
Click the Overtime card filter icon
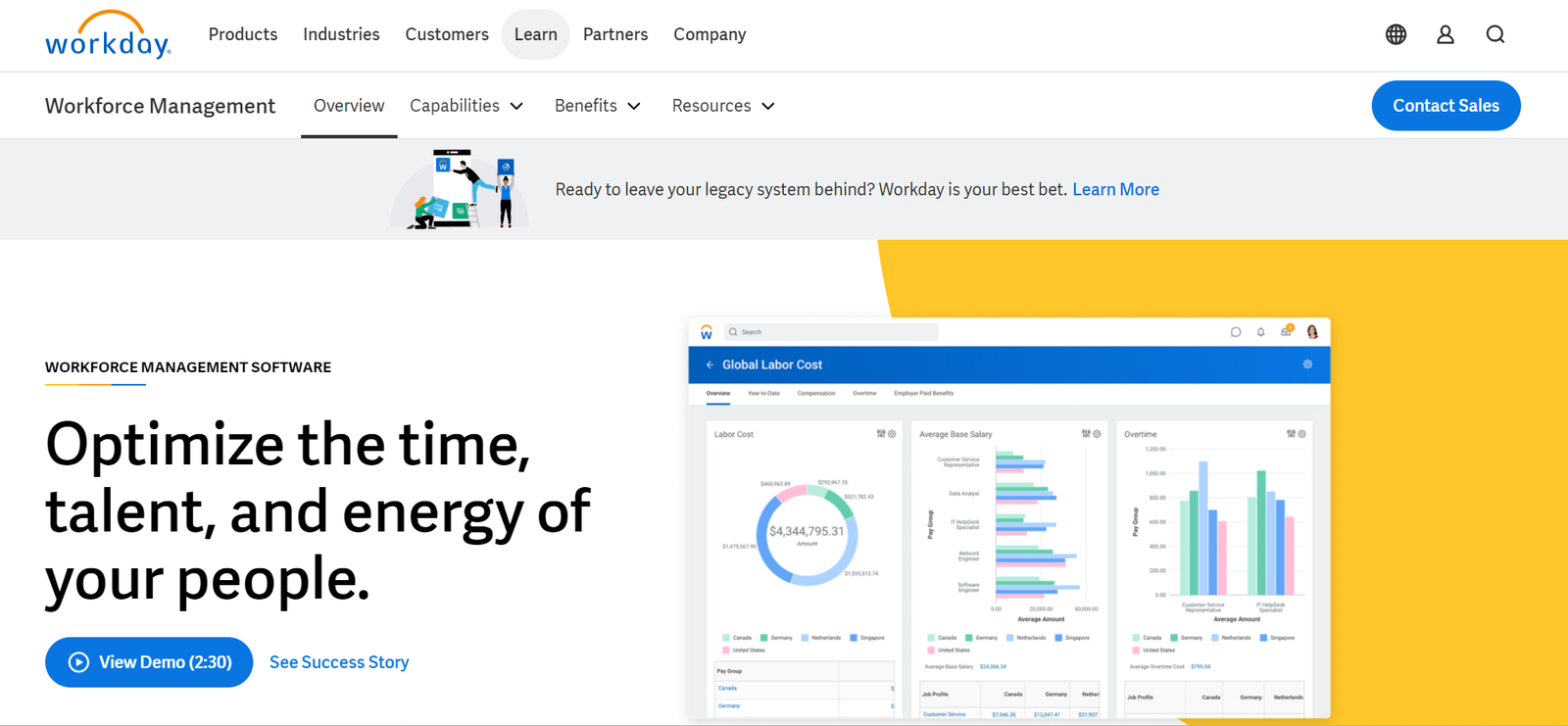[1291, 434]
